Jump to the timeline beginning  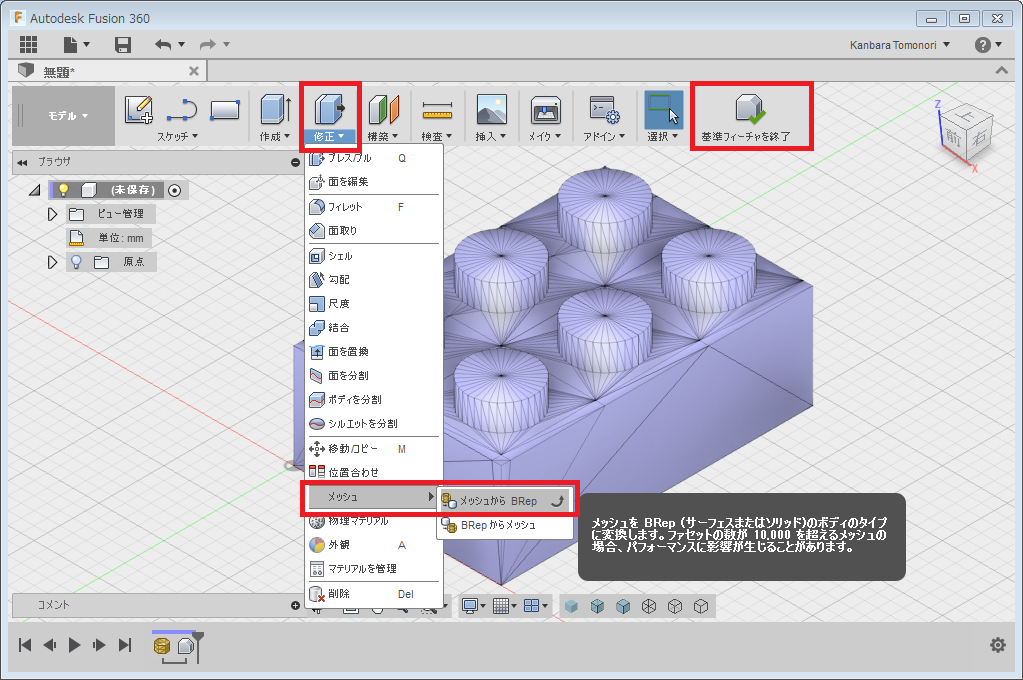(25, 645)
